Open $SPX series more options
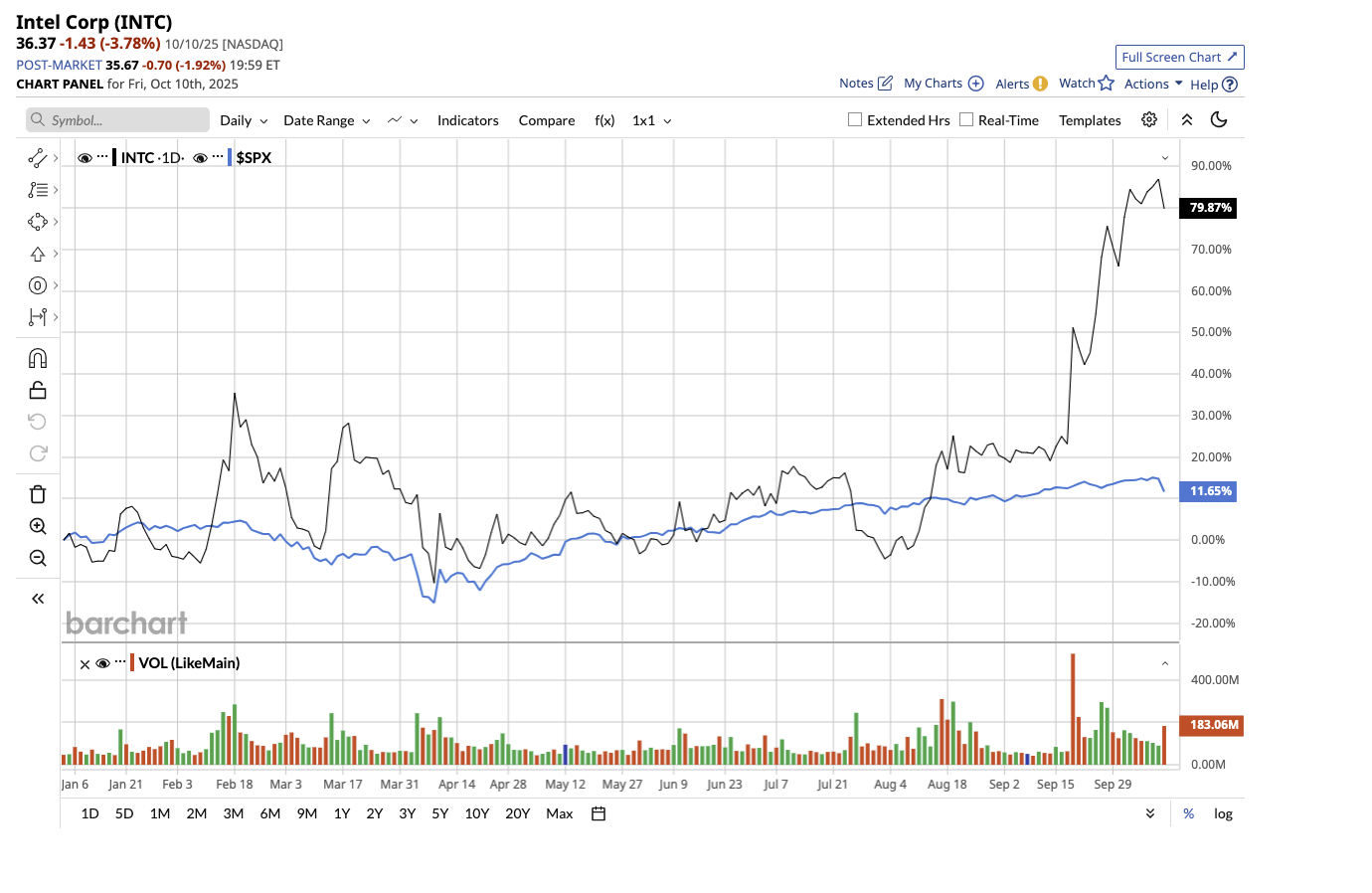This screenshot has height=893, width=1372. tap(218, 157)
